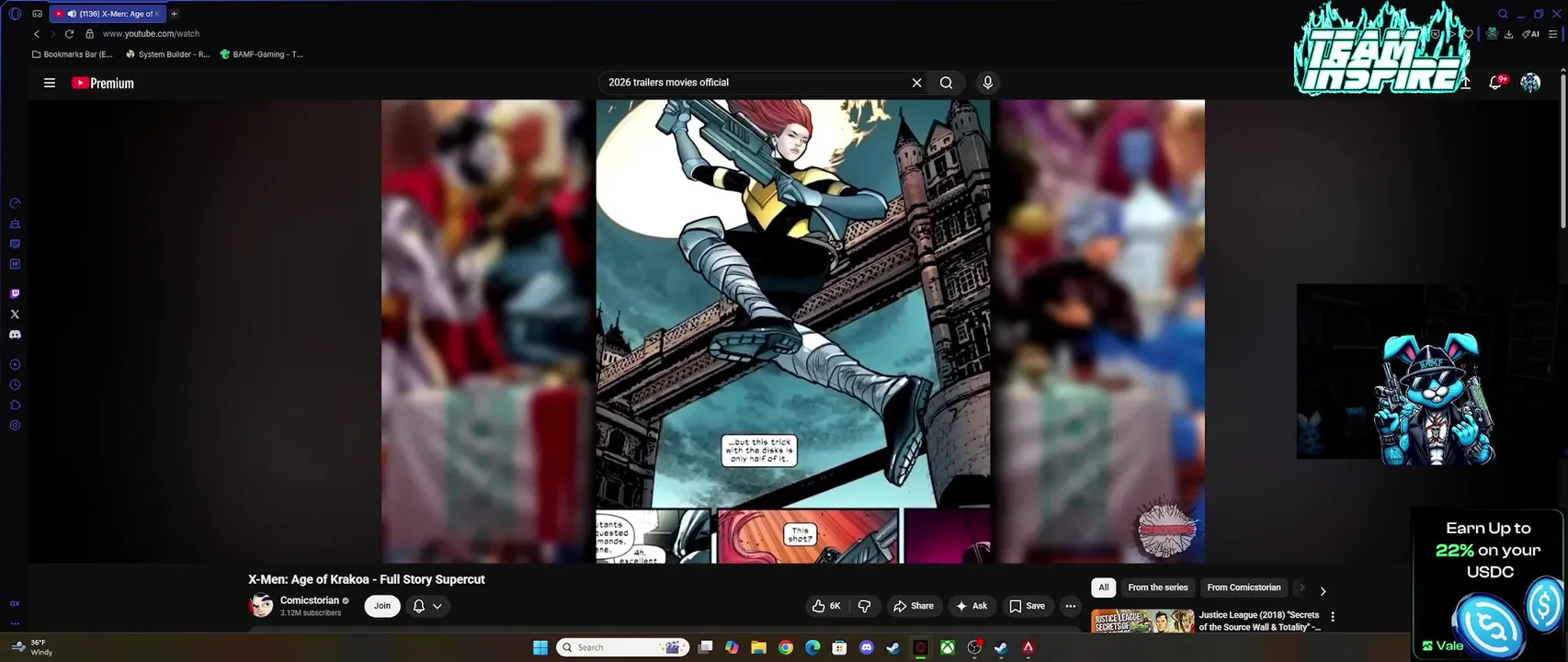
Task: Open System Builder bookmark
Action: (167, 54)
